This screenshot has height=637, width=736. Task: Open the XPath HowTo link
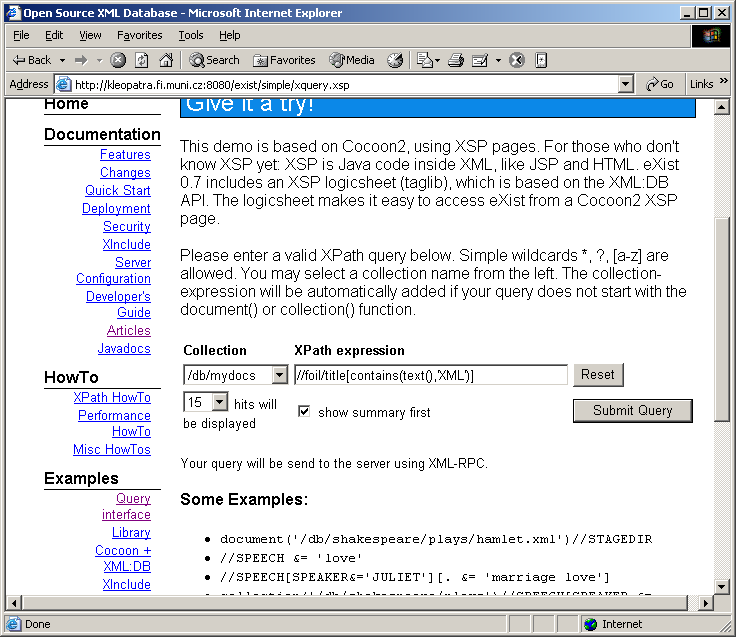[112, 398]
